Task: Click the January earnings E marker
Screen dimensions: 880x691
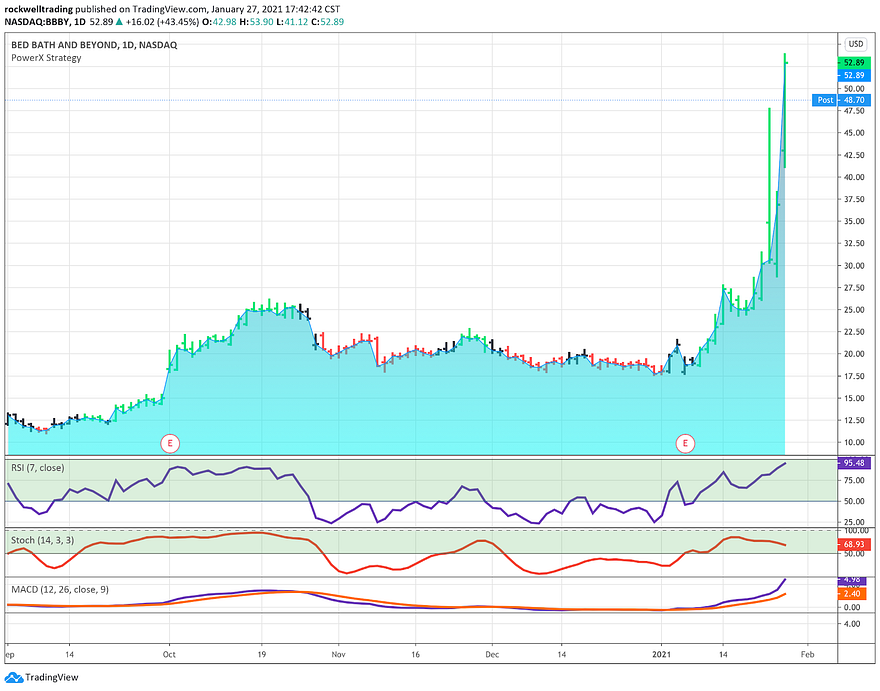Action: tap(685, 444)
